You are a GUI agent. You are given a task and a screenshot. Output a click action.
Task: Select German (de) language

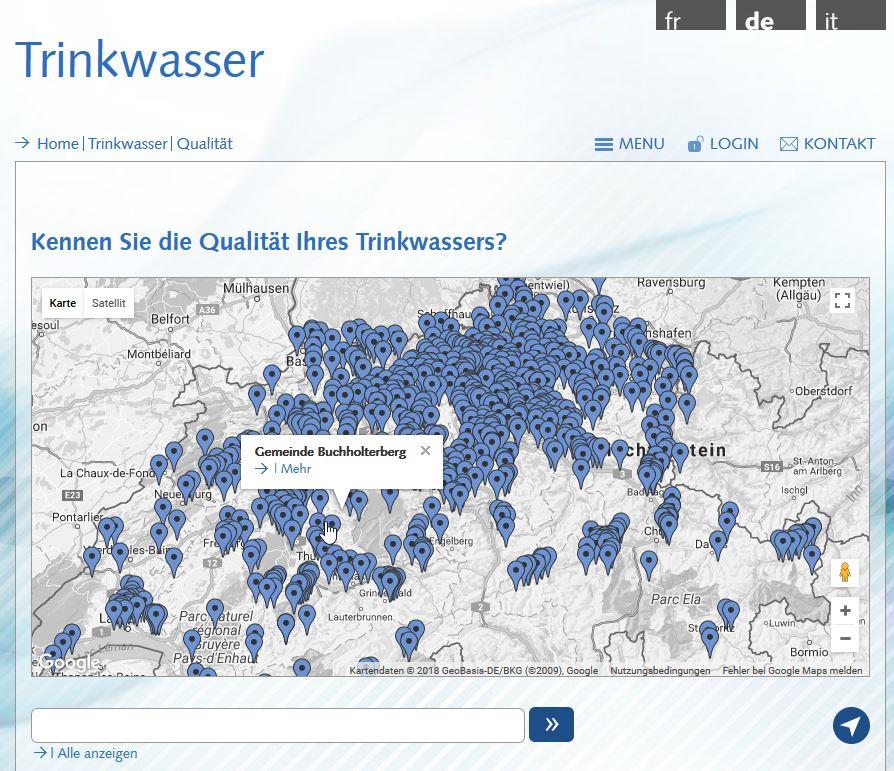[x=770, y=18]
